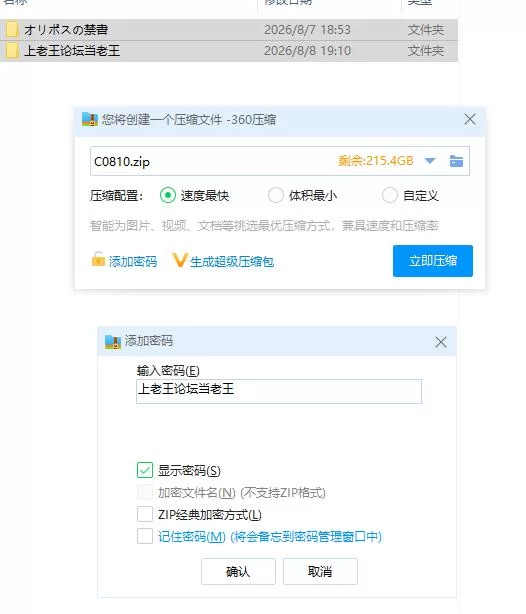Viewport: 526px width, 614px height.
Task: Click the 添加密码 link
Action: (x=133, y=261)
